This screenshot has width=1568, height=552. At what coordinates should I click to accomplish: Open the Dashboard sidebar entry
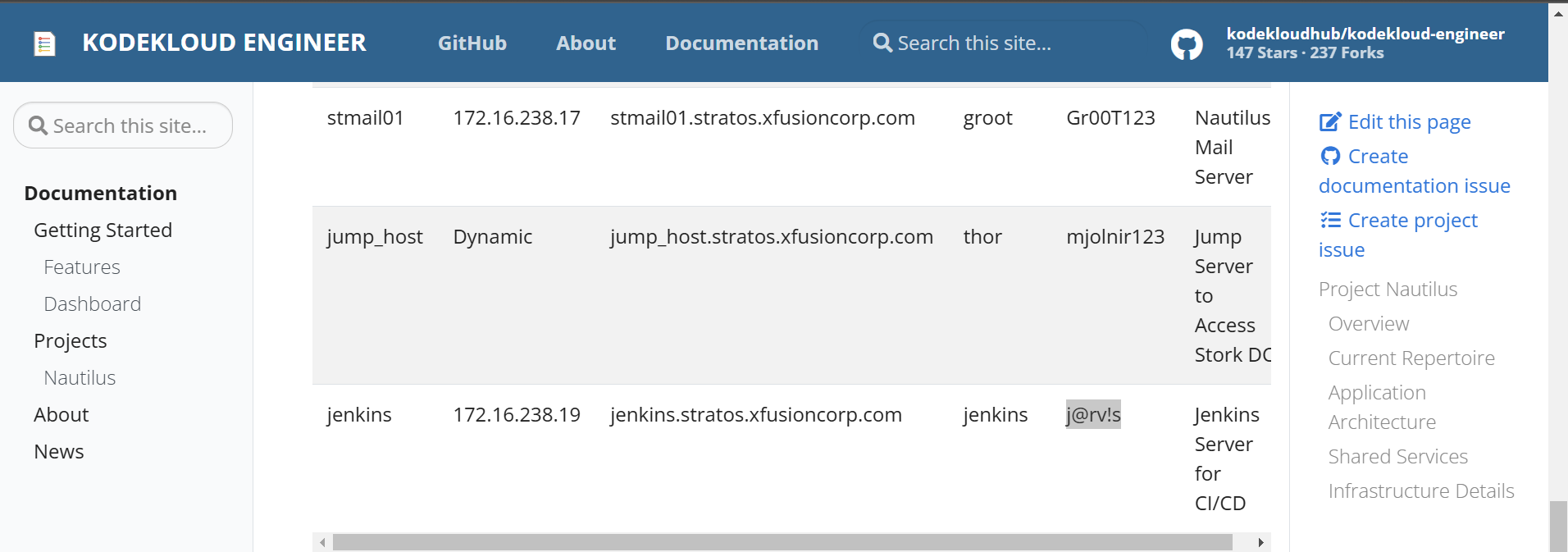[92, 304]
